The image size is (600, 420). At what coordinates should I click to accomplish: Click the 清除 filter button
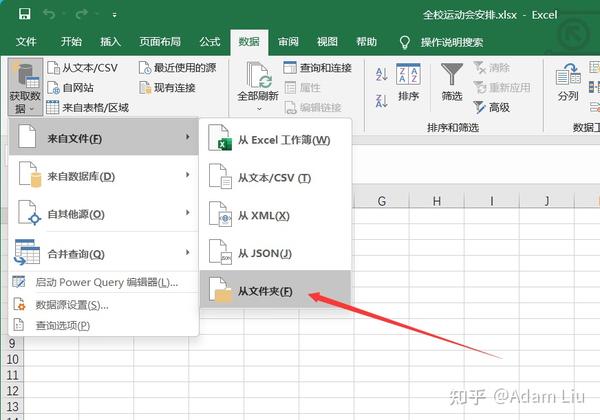point(491,68)
